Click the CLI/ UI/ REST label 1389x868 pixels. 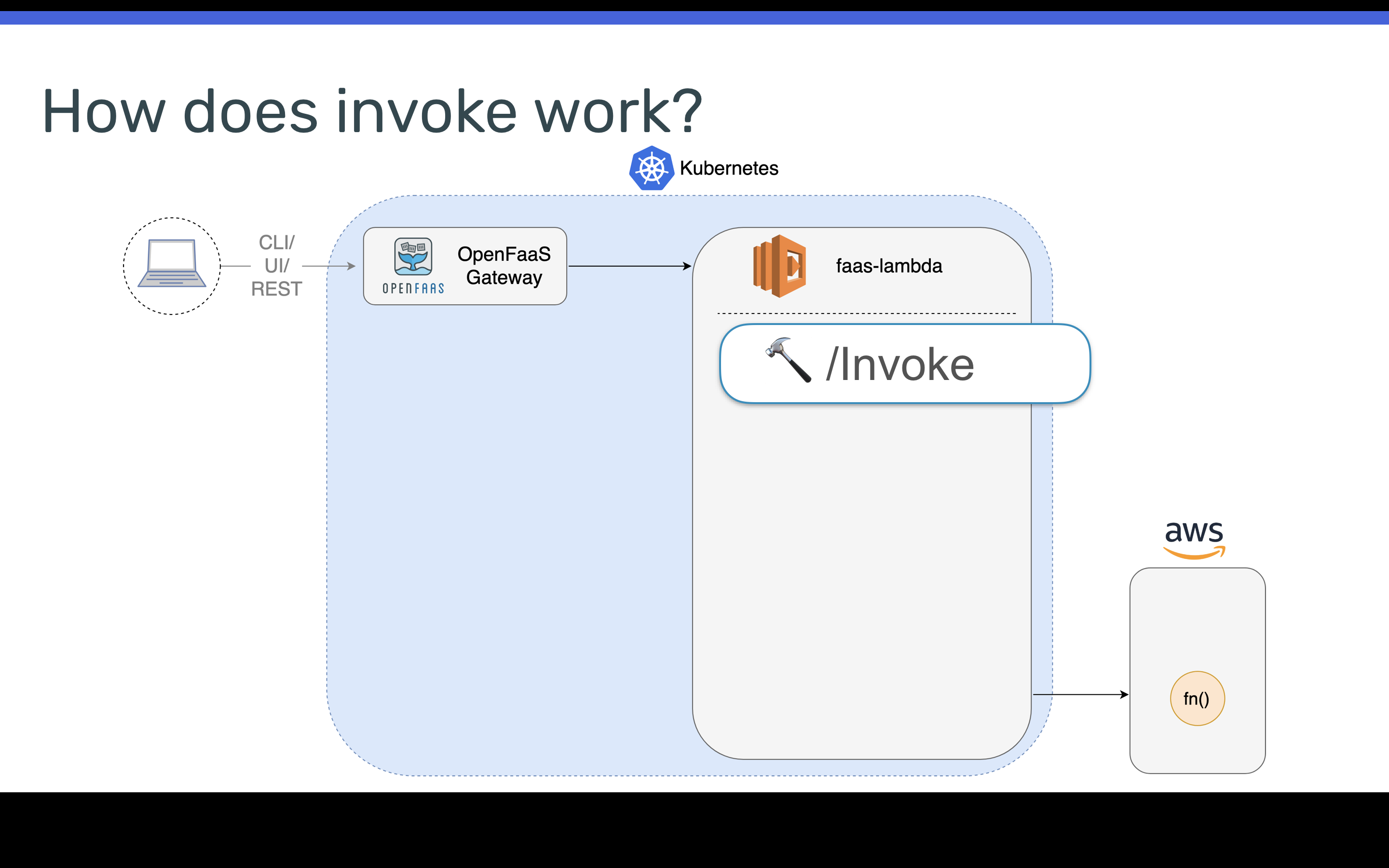277,266
